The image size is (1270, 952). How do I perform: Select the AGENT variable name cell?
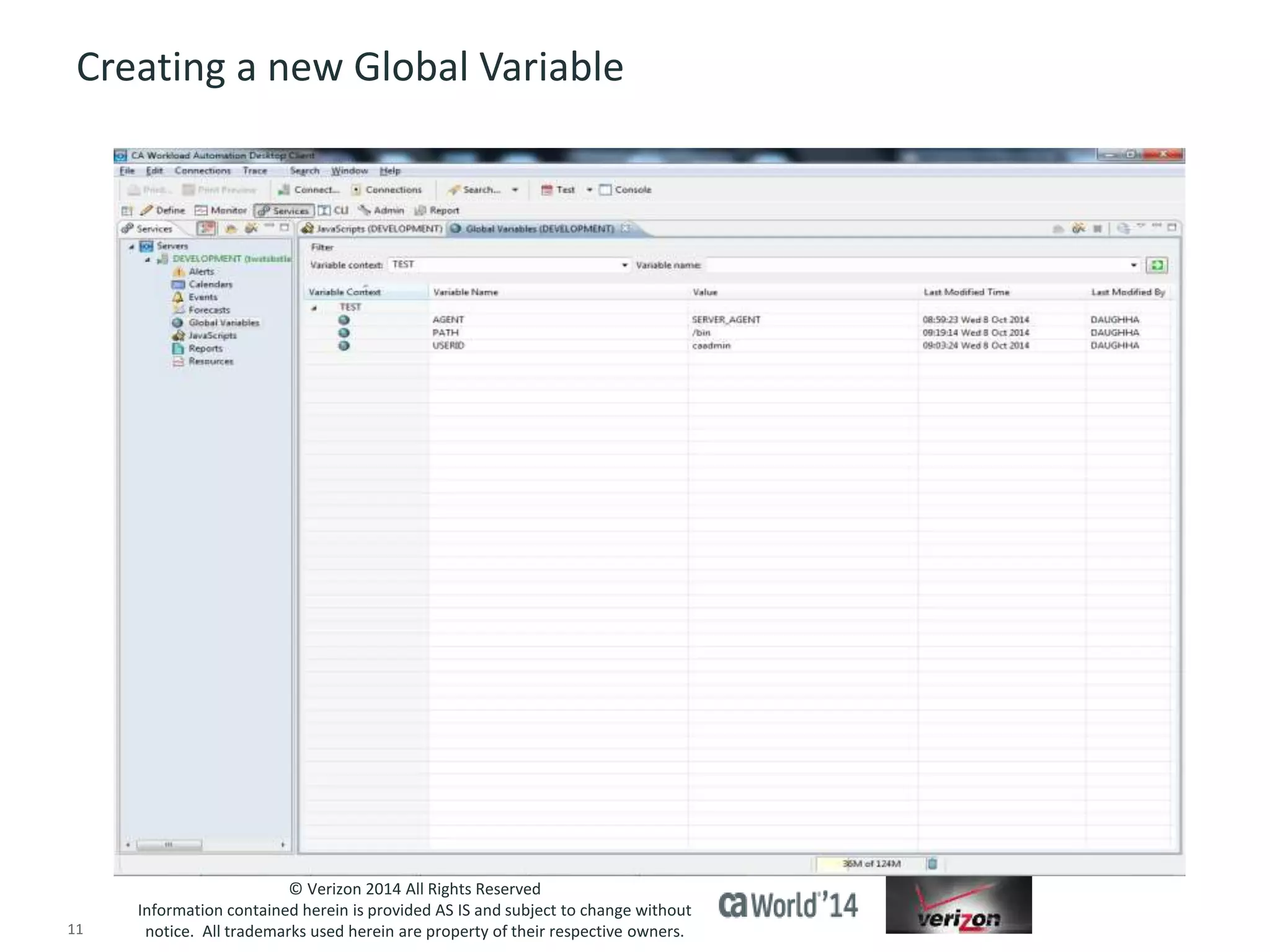pos(448,320)
